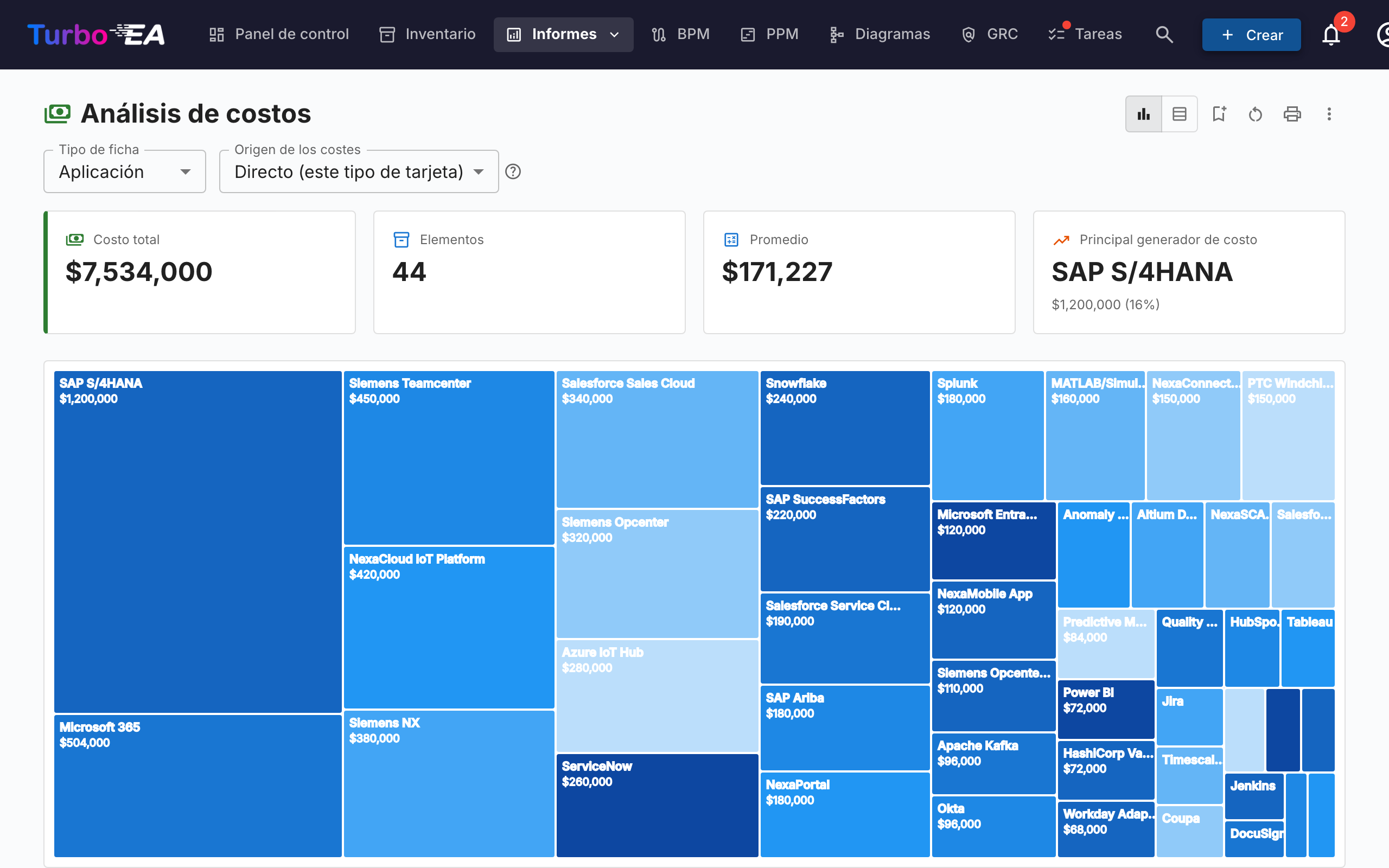Switch to chart view toggle

click(1144, 114)
